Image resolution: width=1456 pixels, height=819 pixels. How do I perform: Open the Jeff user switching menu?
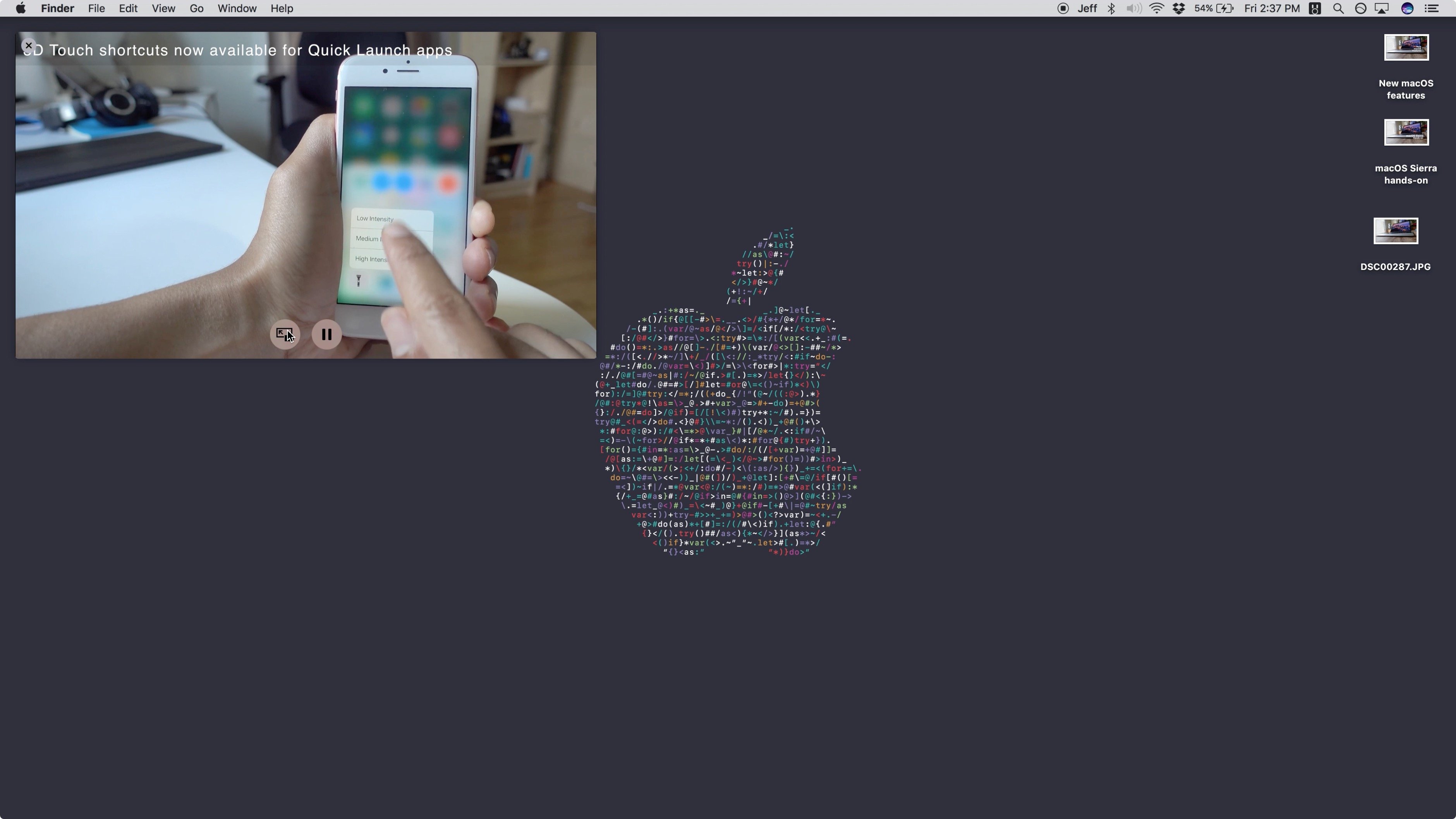(x=1087, y=9)
